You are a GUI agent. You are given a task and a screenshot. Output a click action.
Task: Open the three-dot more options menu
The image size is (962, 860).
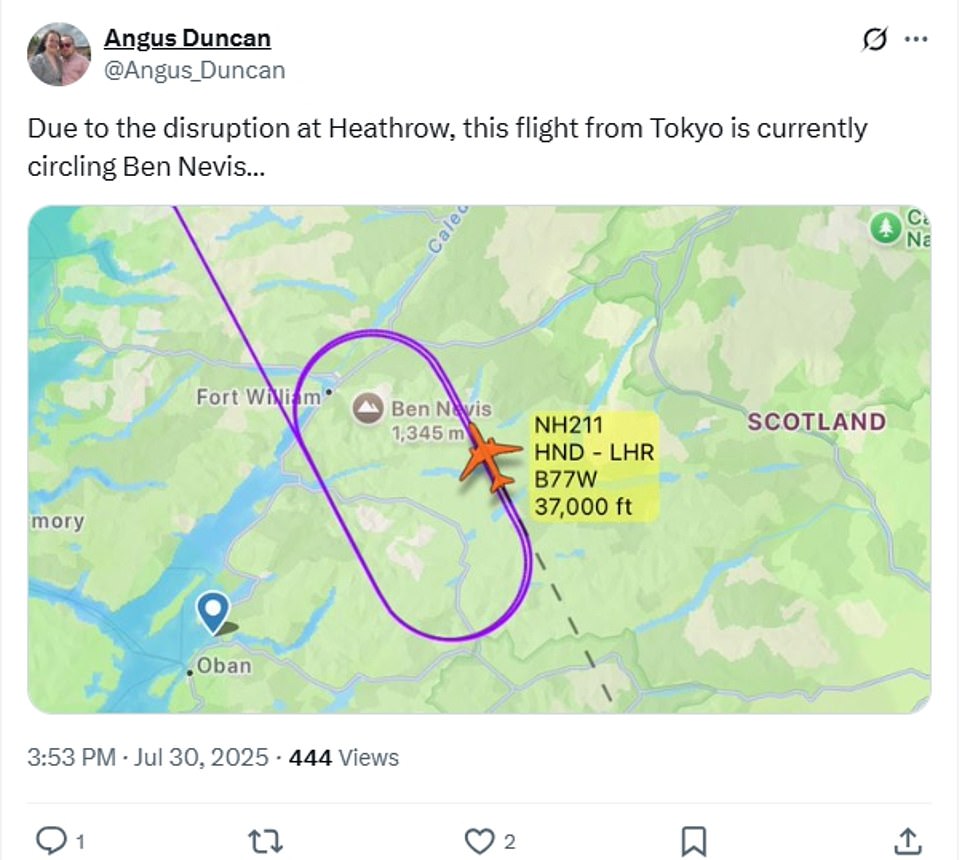coord(916,37)
